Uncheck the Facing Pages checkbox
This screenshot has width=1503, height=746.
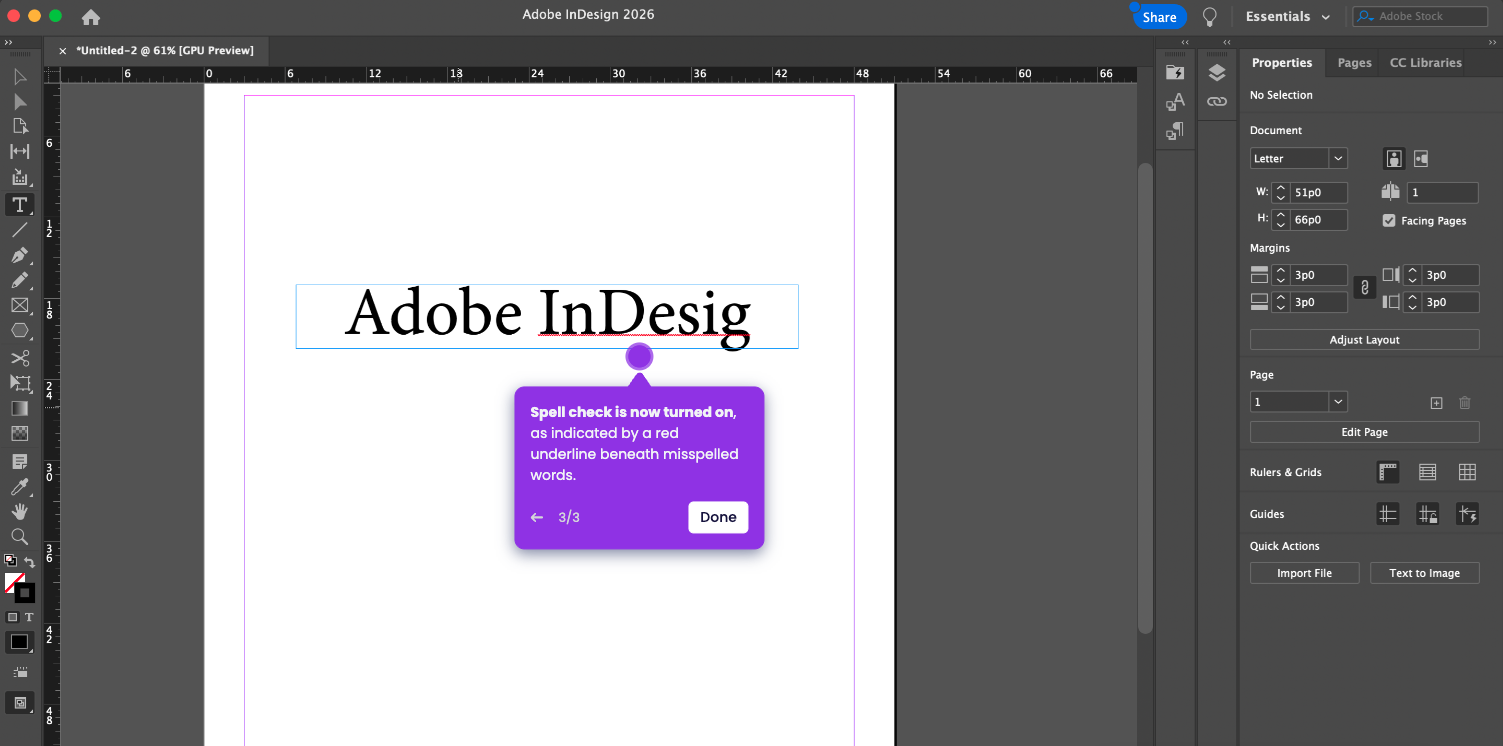(1389, 220)
